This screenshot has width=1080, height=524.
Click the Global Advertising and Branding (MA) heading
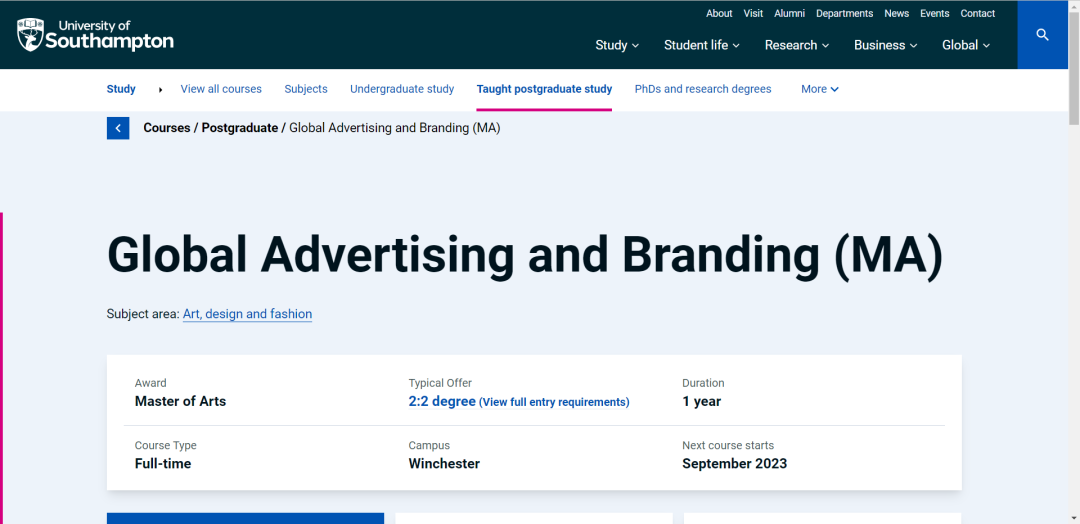(x=525, y=255)
